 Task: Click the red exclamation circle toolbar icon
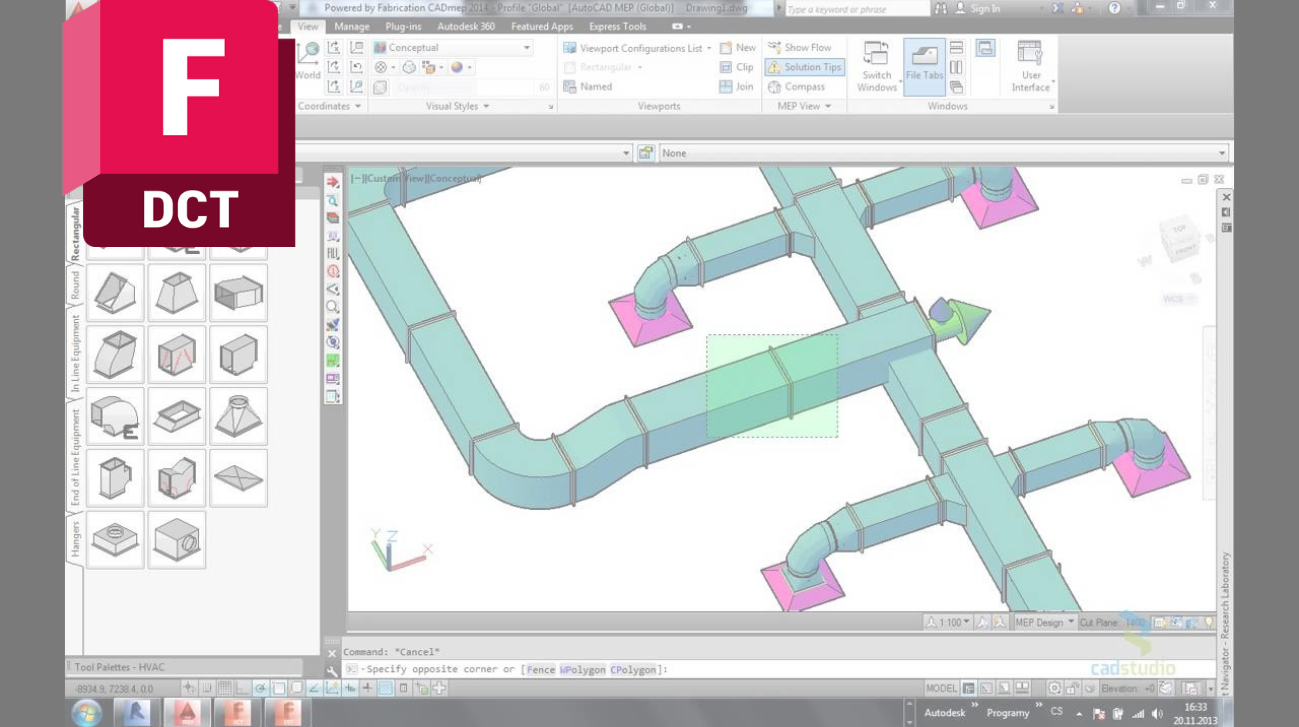coord(333,271)
